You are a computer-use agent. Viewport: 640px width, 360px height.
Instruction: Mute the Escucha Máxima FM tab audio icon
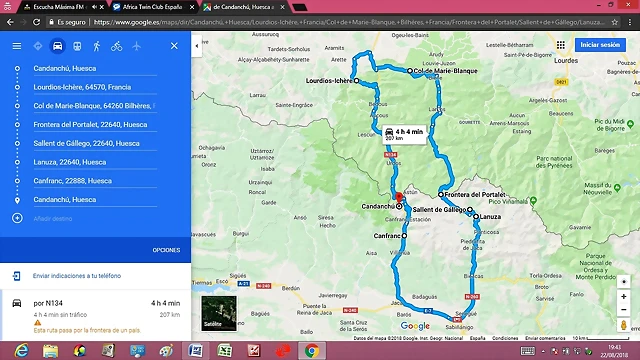[x=94, y=7]
